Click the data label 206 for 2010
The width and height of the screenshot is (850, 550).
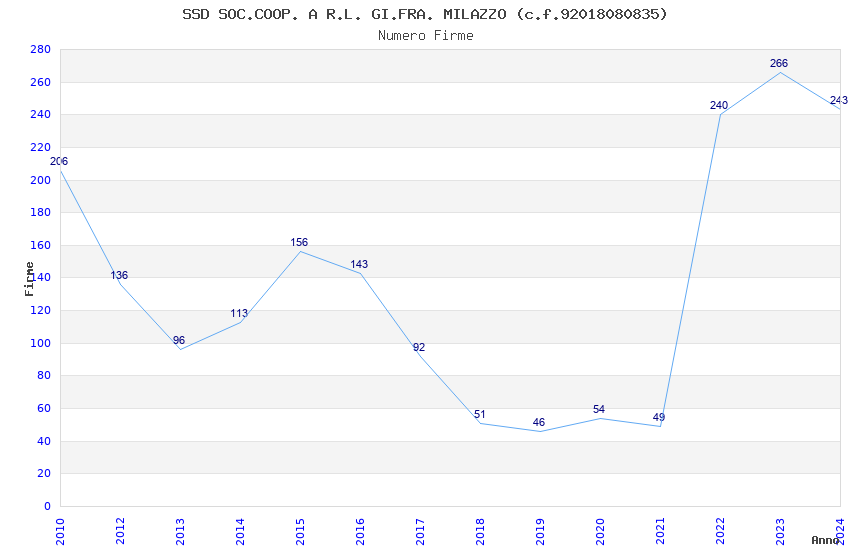[59, 161]
